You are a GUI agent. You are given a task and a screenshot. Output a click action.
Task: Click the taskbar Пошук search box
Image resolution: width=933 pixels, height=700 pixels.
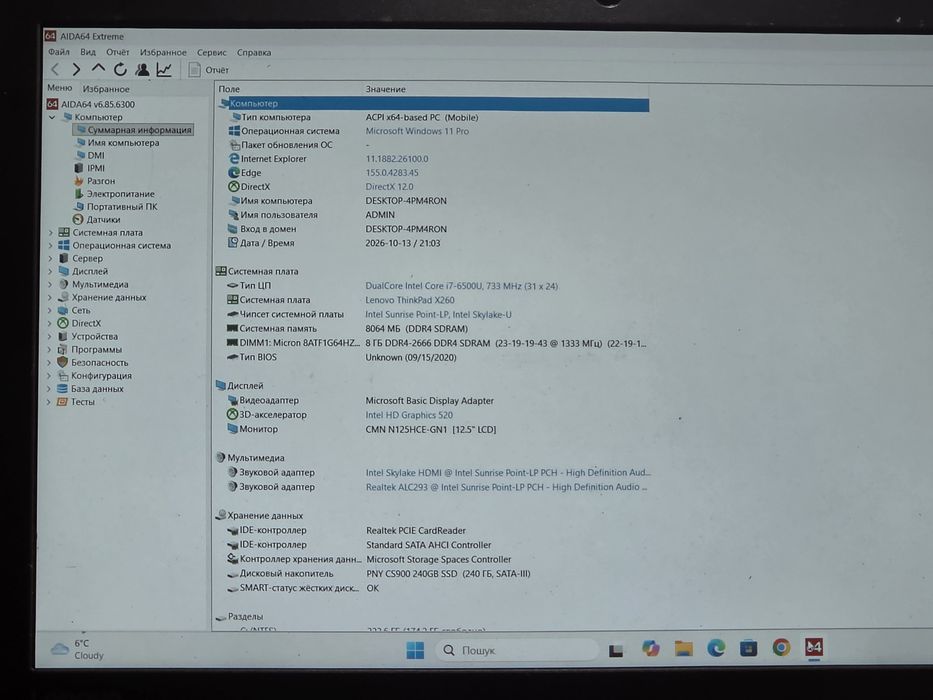pos(517,650)
